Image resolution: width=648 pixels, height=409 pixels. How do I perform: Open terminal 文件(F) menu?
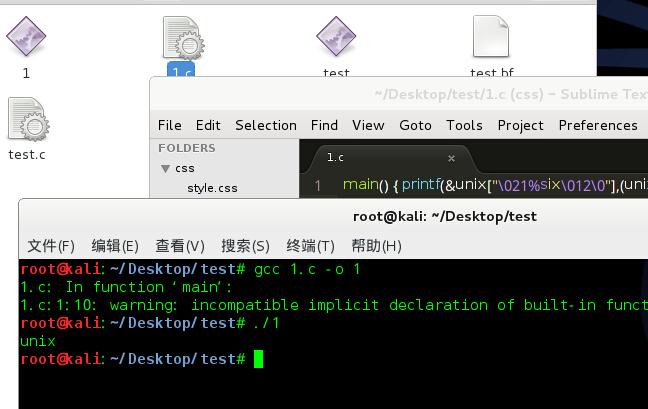51,245
